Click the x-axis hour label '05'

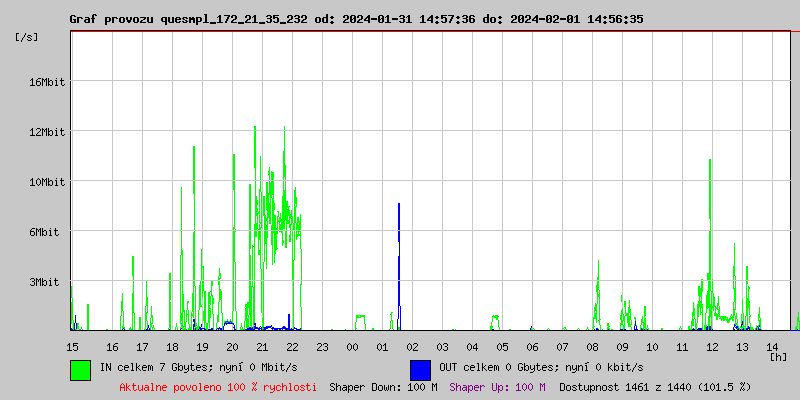click(x=503, y=347)
